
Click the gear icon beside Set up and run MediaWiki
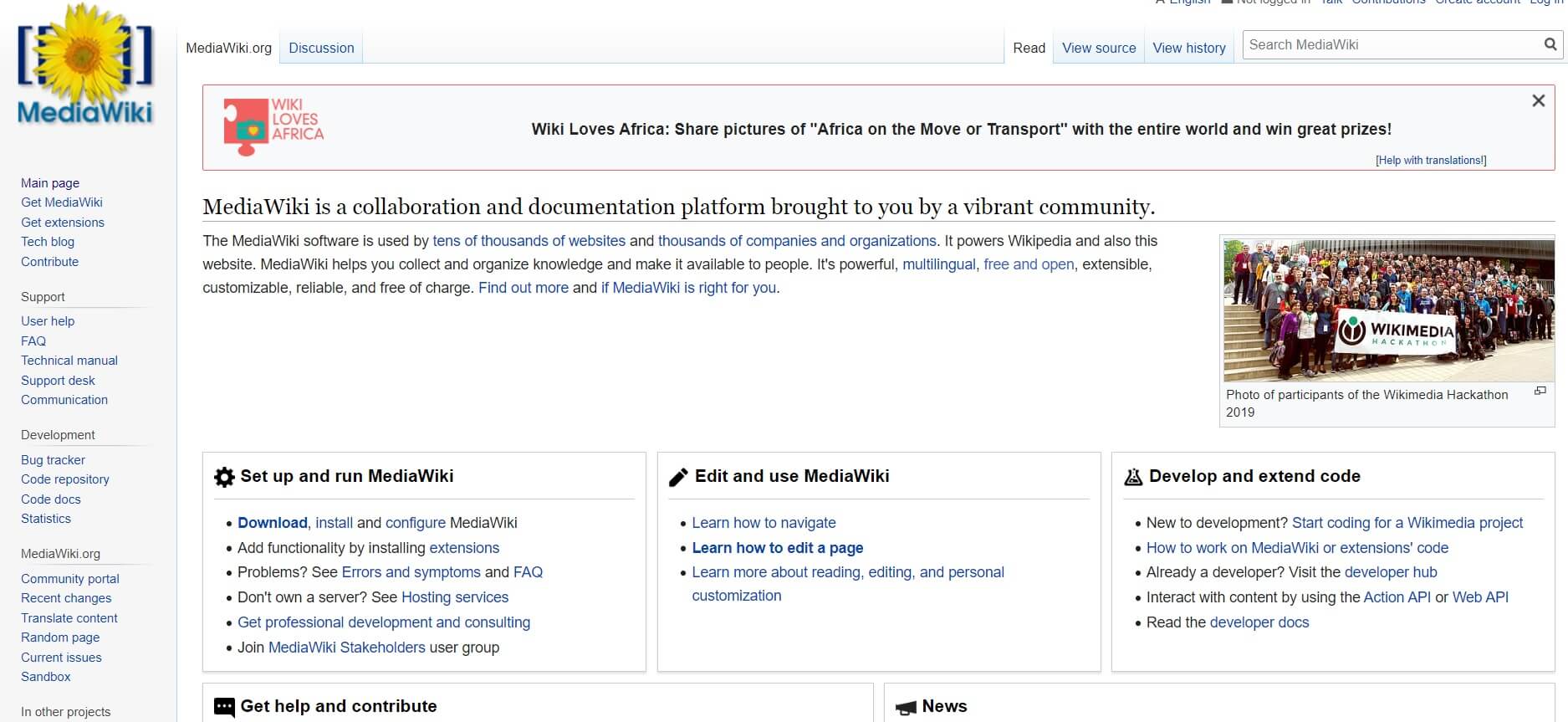click(224, 477)
